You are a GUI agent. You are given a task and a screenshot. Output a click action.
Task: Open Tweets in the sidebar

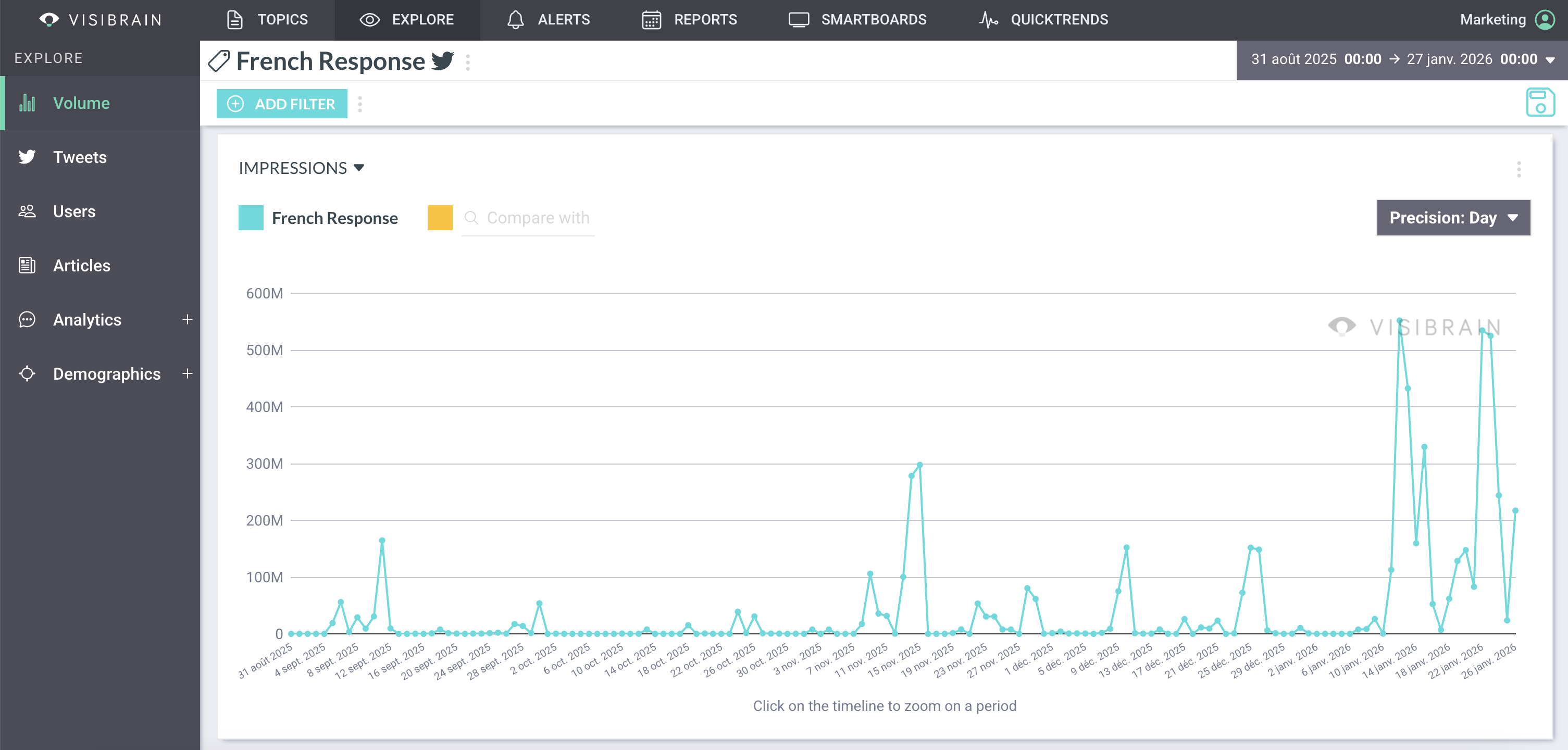tap(79, 157)
